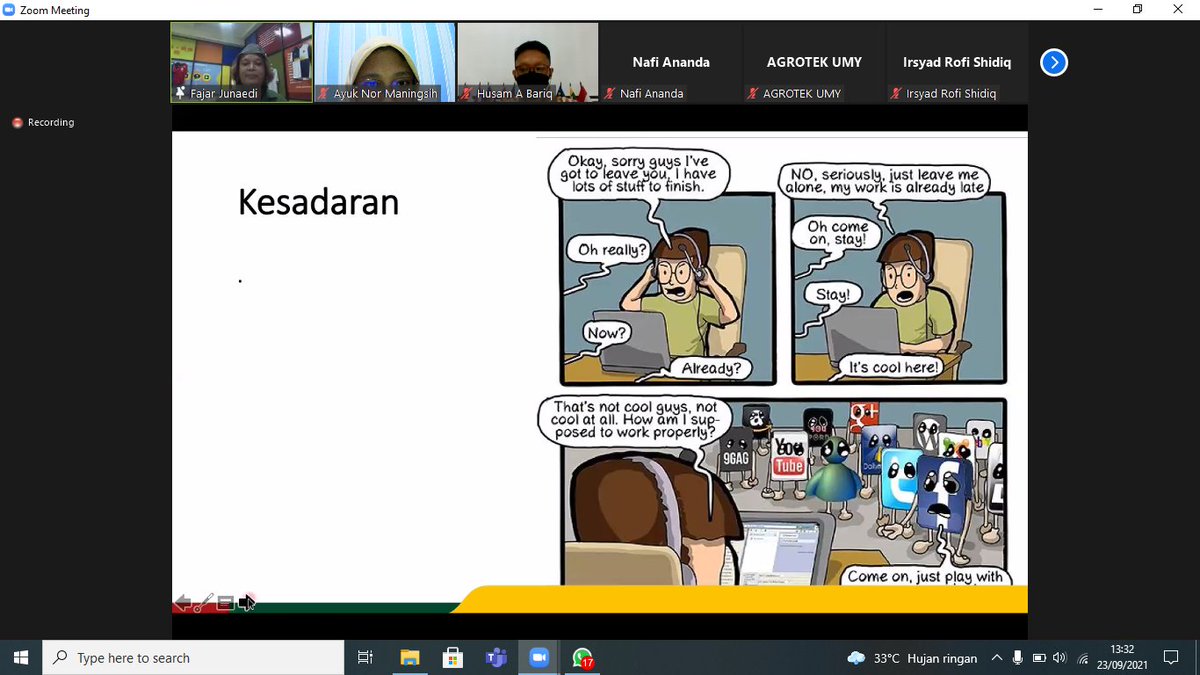Click the Zoom logo in the title bar
The image size is (1200, 675).
click(9, 10)
